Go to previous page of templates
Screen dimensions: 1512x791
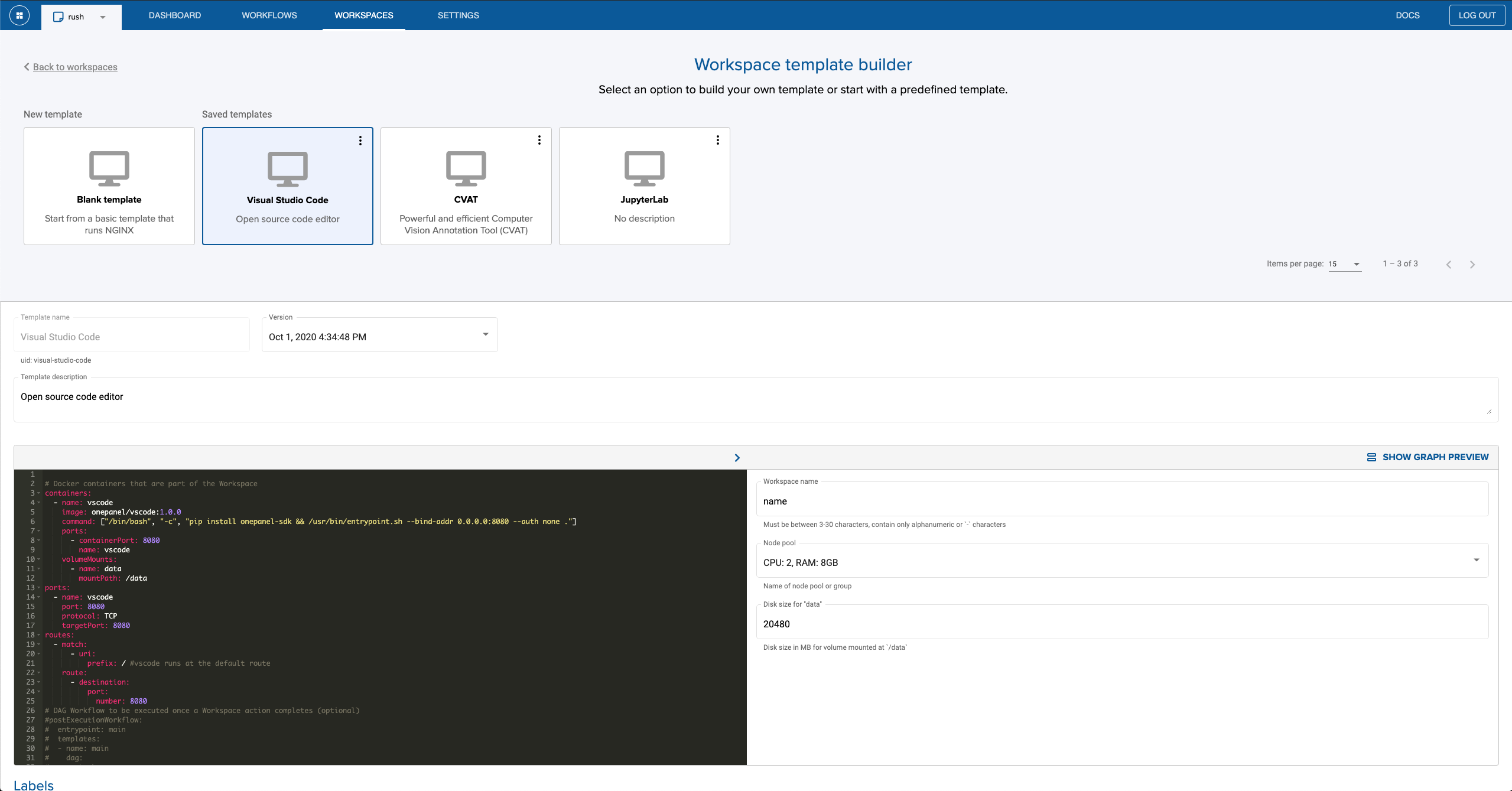point(1448,265)
